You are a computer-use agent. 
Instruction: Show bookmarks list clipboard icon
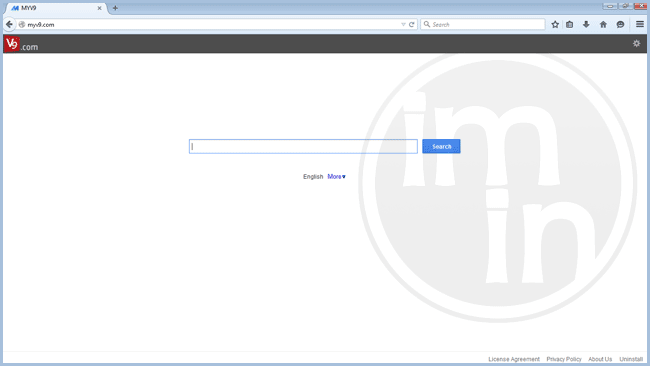click(x=570, y=24)
